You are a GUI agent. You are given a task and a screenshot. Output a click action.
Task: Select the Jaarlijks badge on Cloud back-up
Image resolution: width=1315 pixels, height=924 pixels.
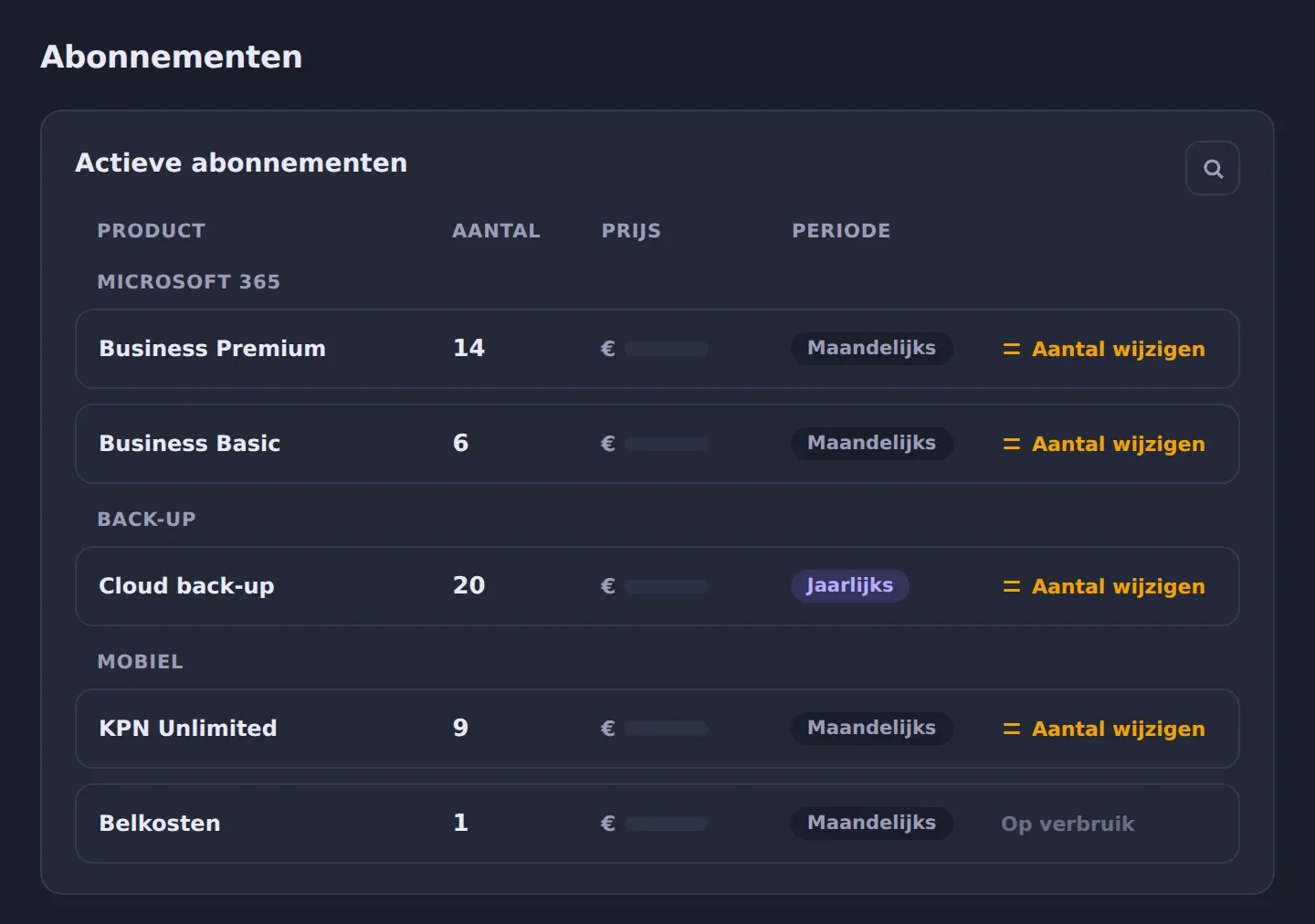click(x=849, y=585)
